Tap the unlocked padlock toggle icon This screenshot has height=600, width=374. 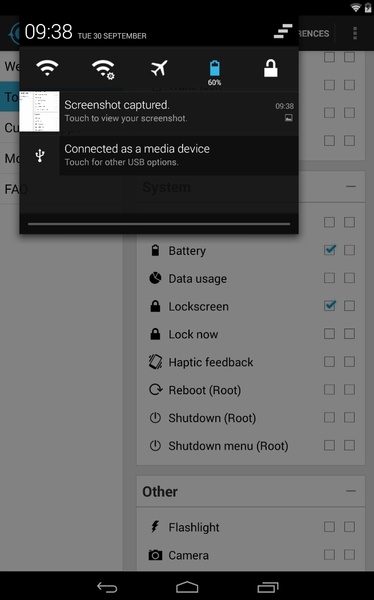(270, 68)
